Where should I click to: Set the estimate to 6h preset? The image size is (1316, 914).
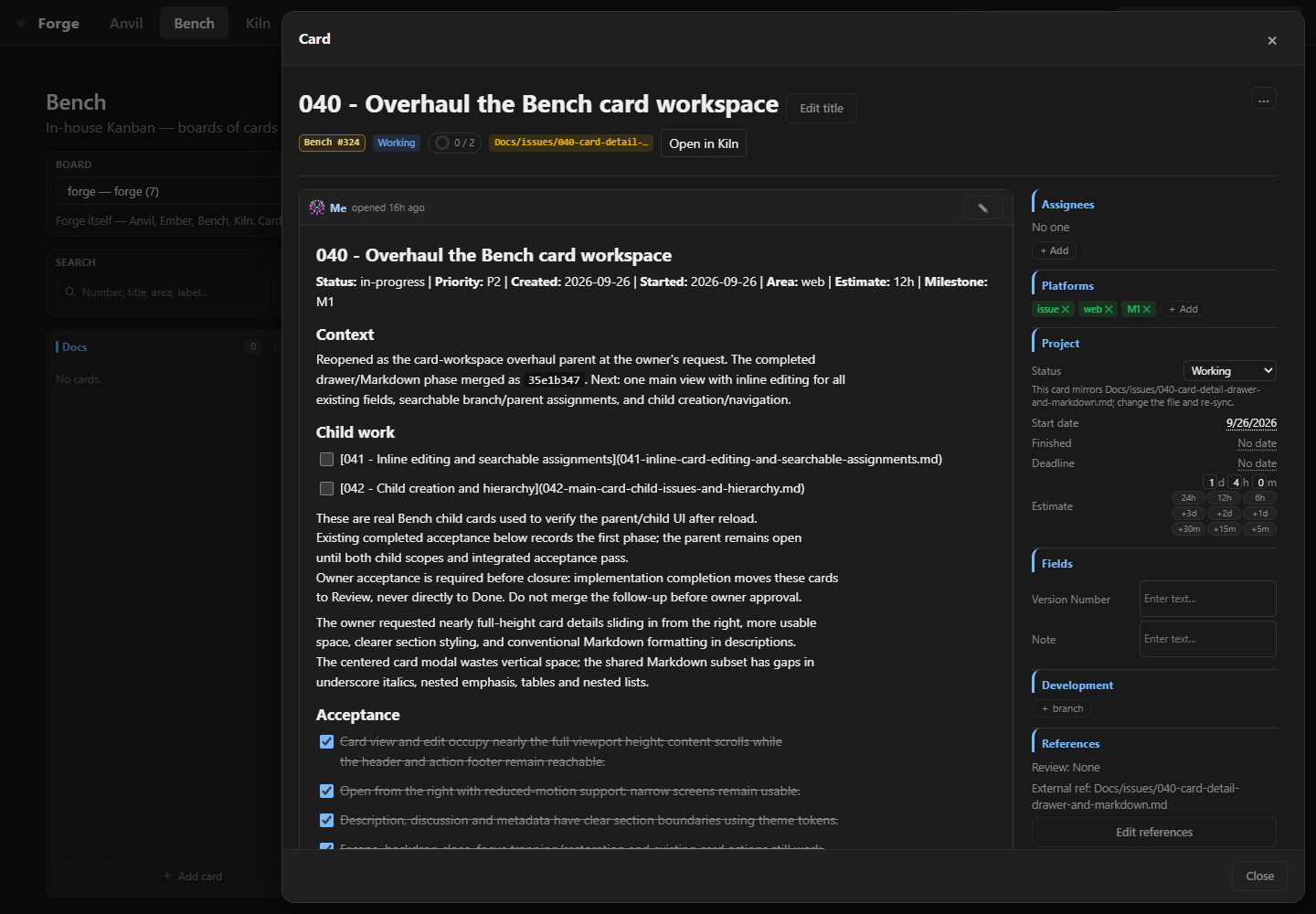pos(1260,498)
